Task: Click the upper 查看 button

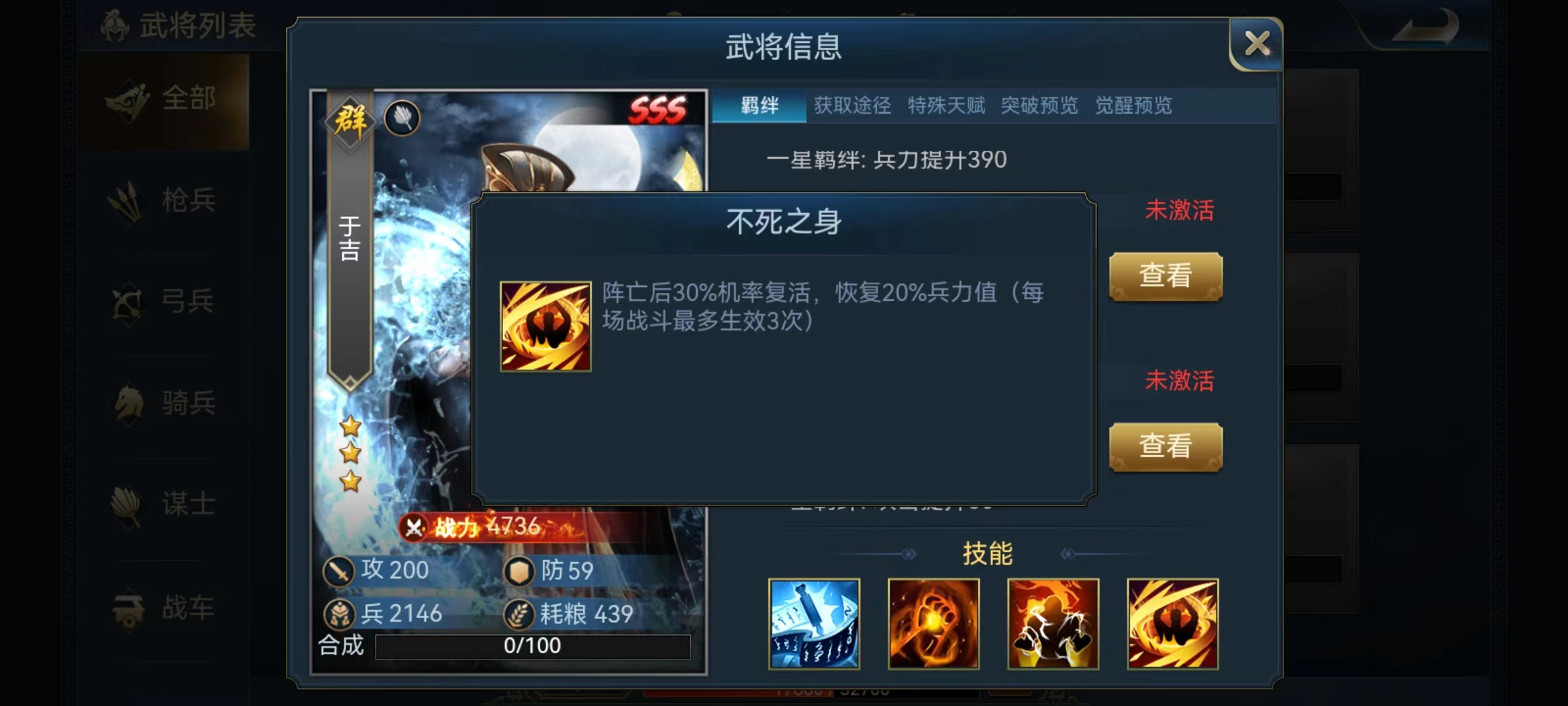Action: click(x=1166, y=276)
